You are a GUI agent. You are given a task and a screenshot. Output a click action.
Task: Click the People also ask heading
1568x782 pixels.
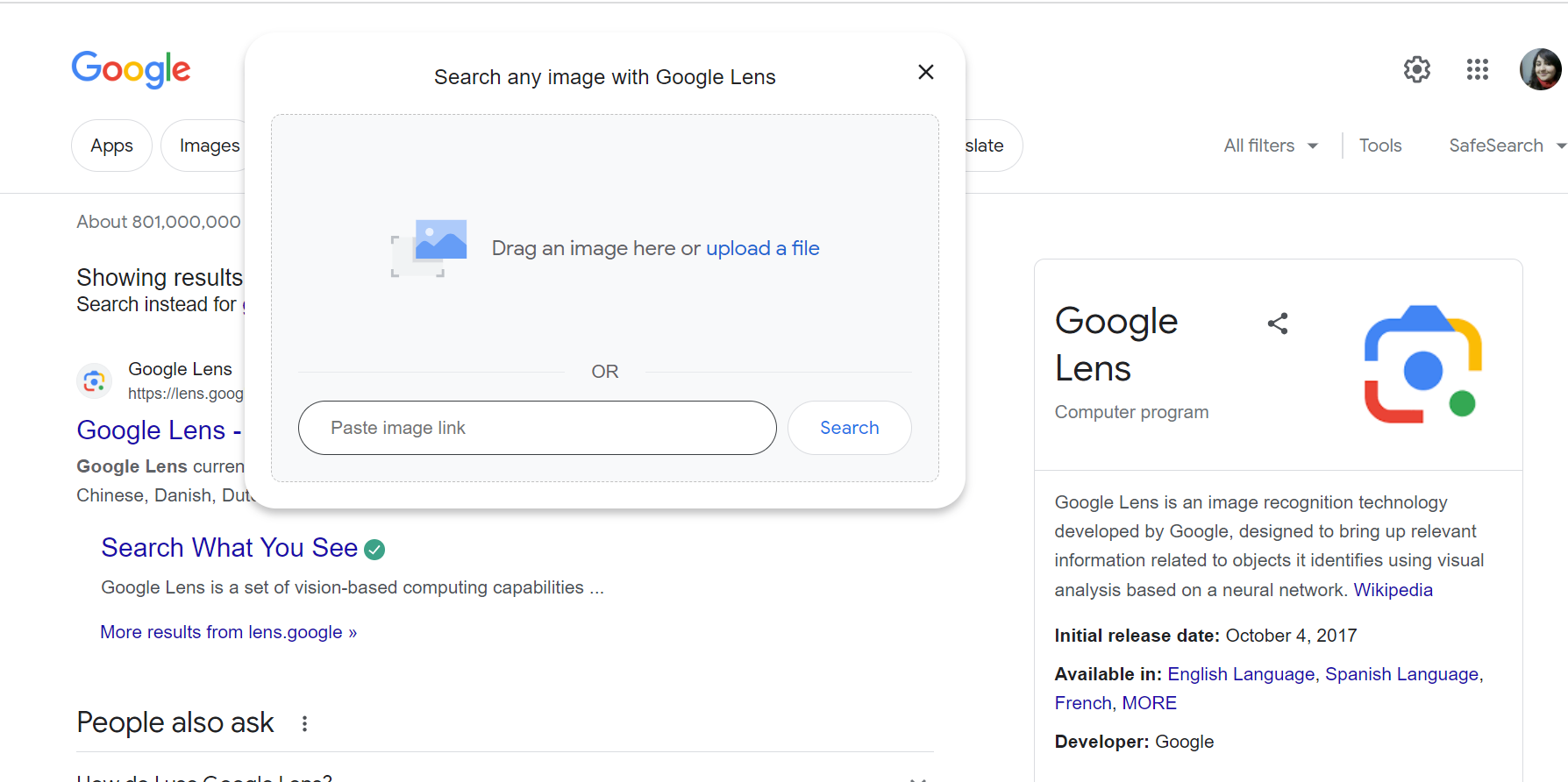(x=175, y=722)
